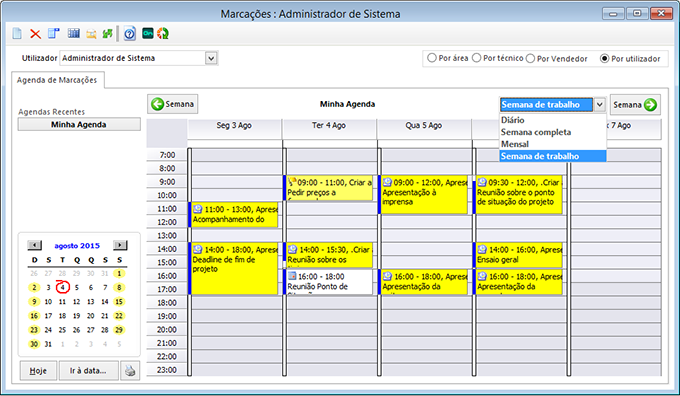Print the agenda using the printer icon

[130, 371]
